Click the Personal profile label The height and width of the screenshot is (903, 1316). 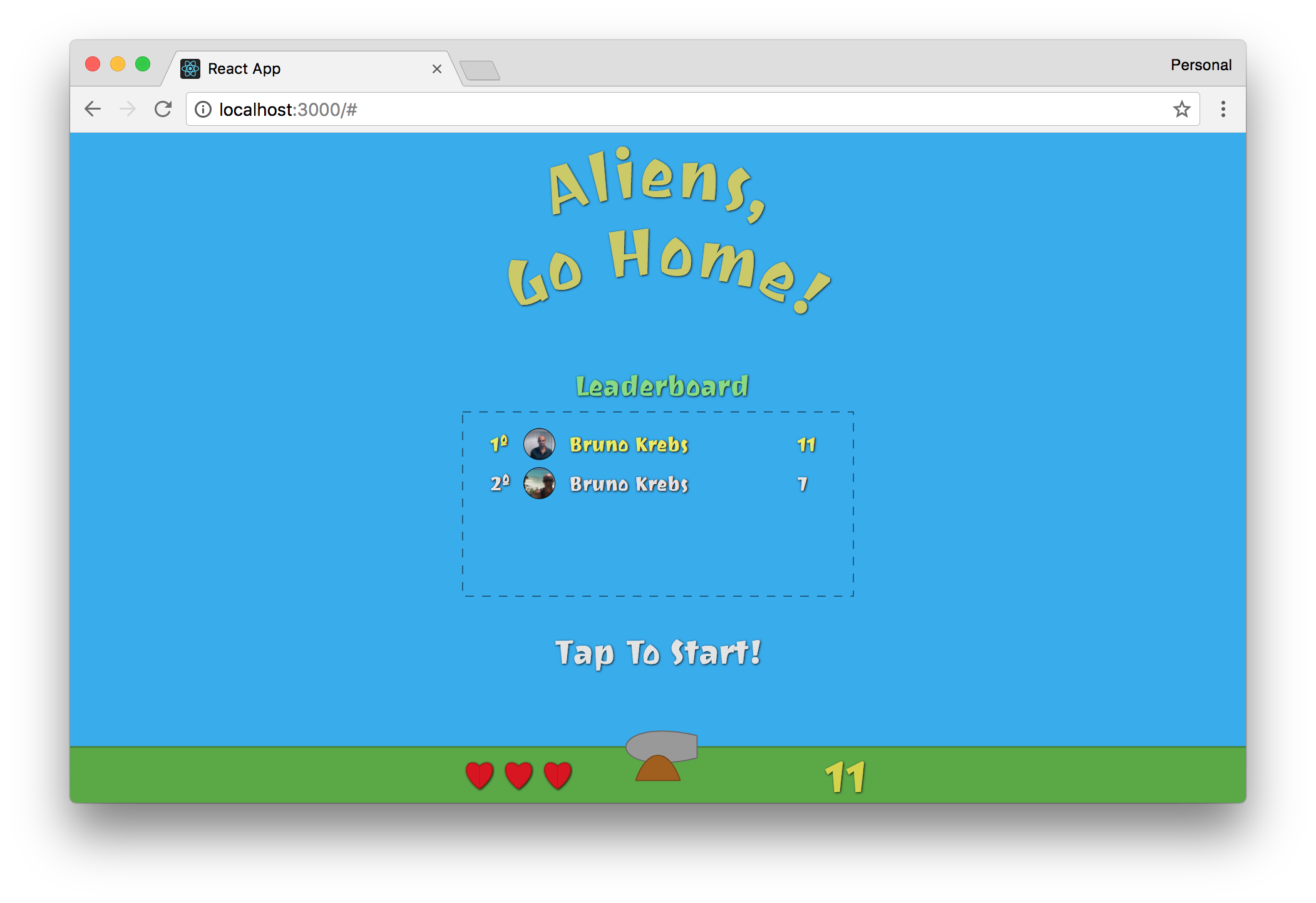(1200, 64)
